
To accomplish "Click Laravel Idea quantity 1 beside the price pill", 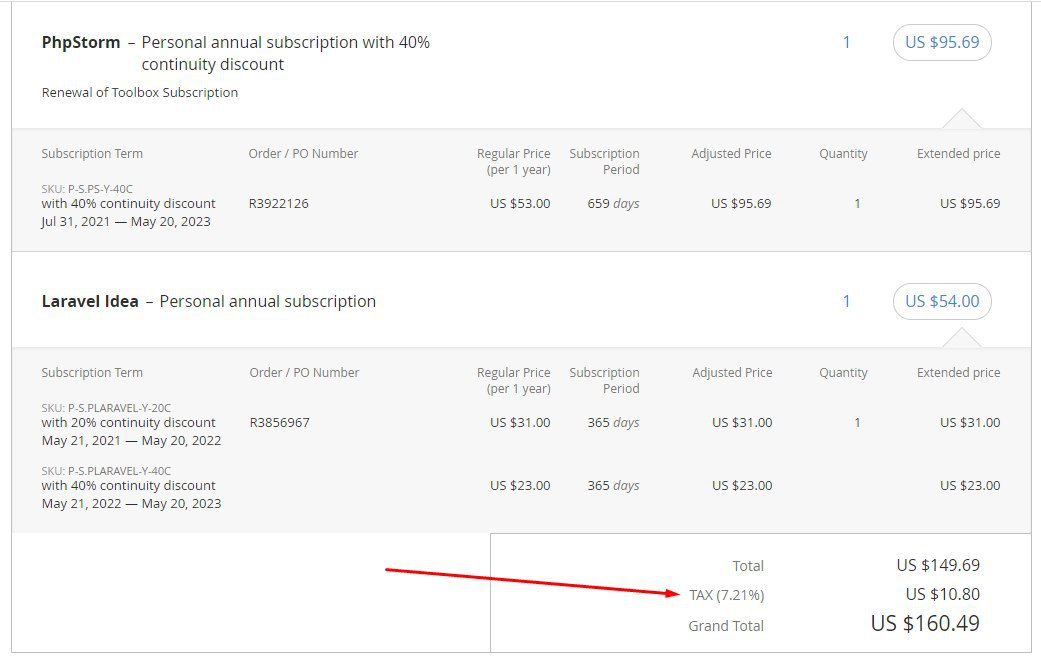I will (846, 301).
